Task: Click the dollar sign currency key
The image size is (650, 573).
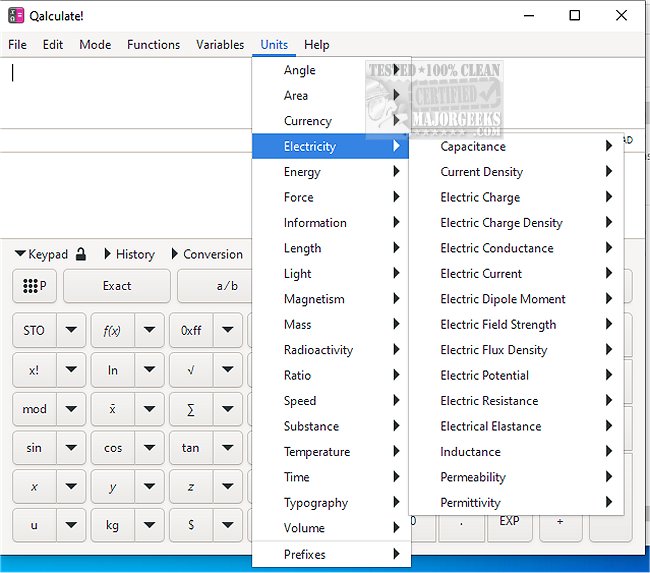Action: pos(190,525)
